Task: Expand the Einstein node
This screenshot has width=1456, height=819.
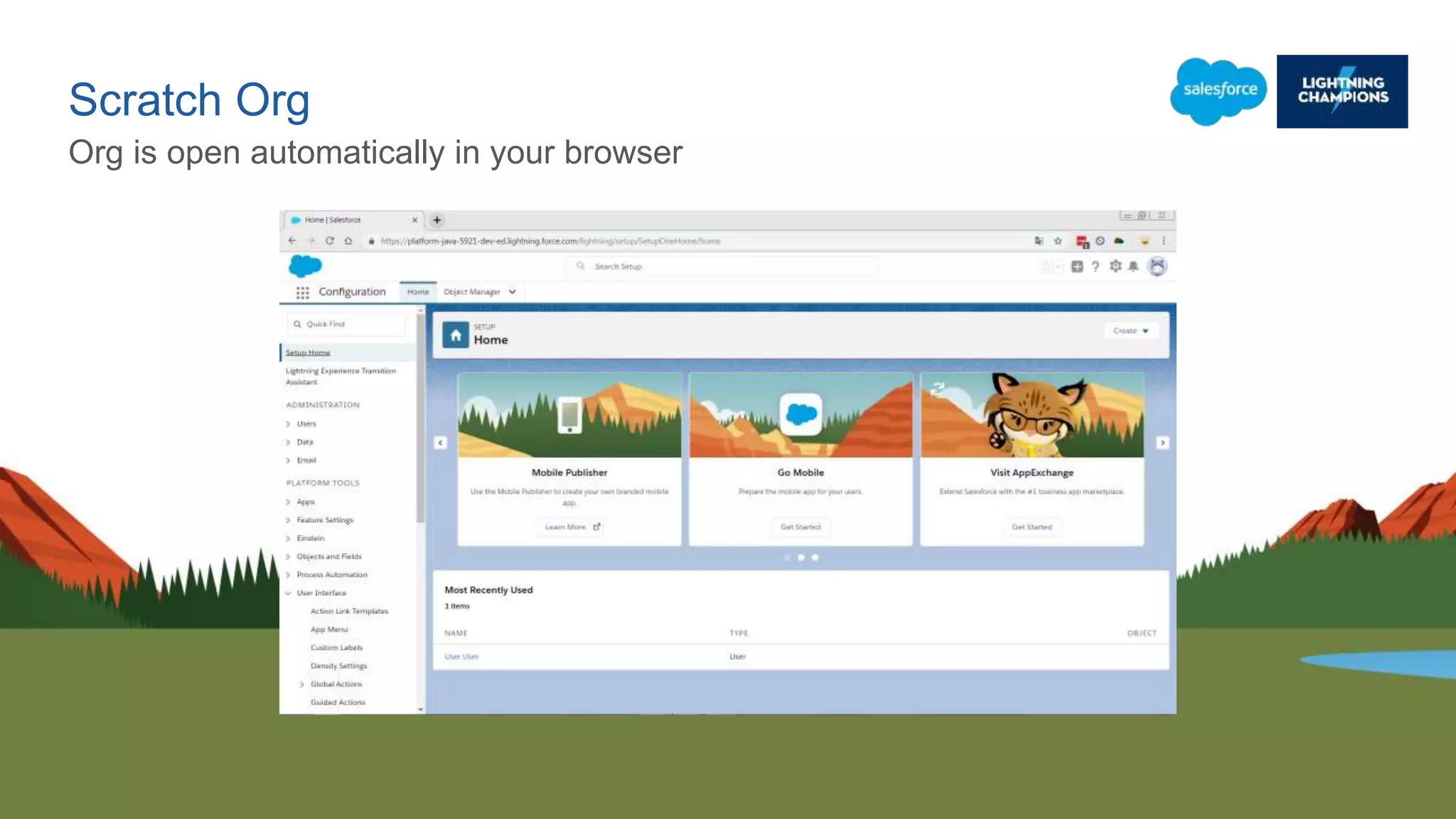Action: (x=288, y=539)
